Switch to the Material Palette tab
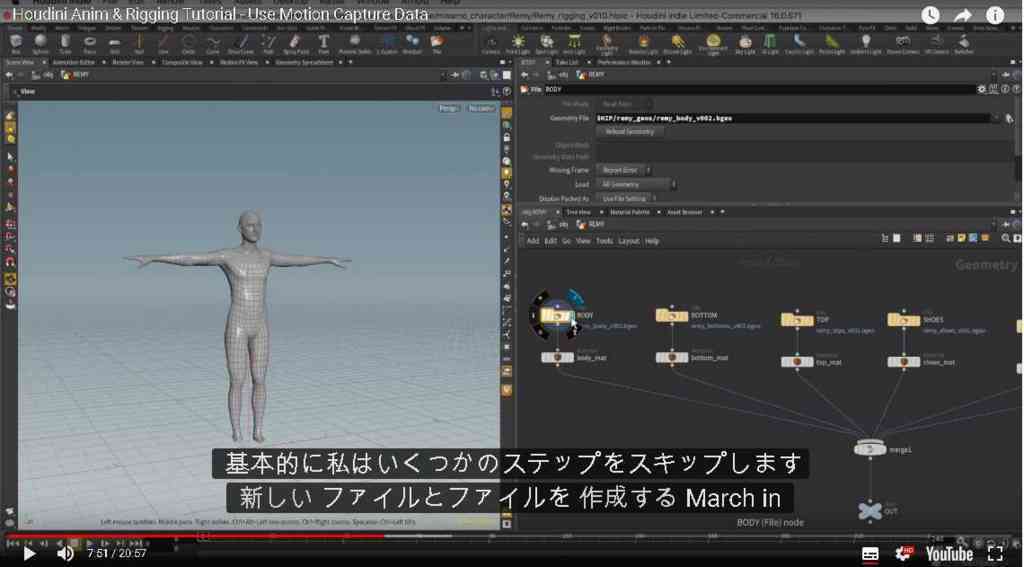 pos(630,212)
